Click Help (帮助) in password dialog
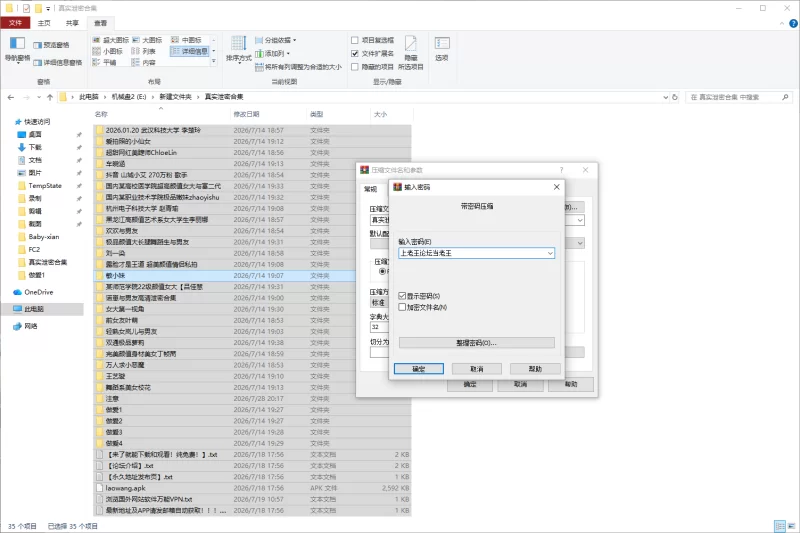 coord(535,369)
